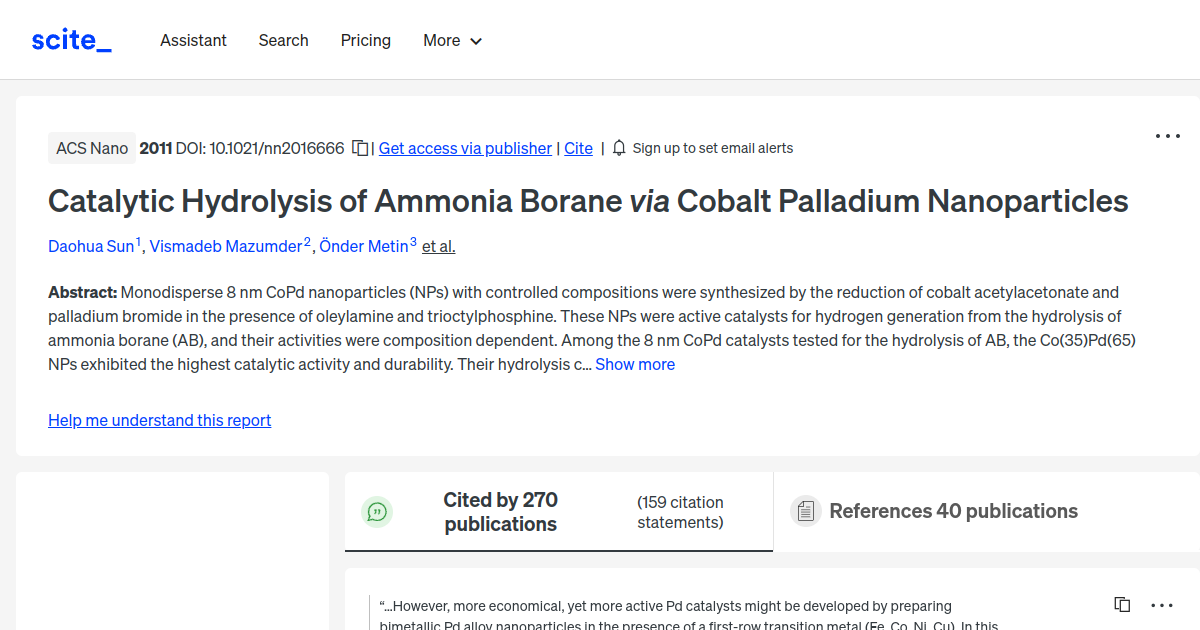Image resolution: width=1200 pixels, height=630 pixels.
Task: Open the Assistant page
Action: pos(193,40)
